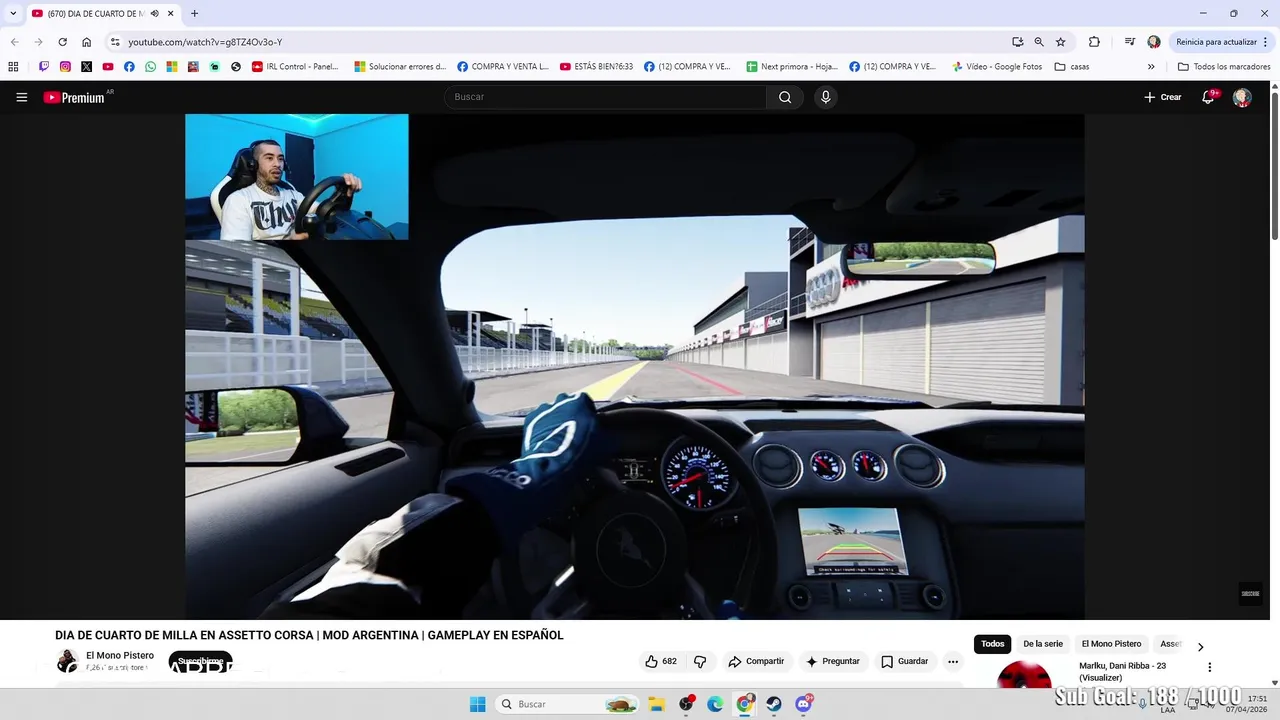The image size is (1280, 720).
Task: Open a new browser tab
Action: tap(194, 14)
